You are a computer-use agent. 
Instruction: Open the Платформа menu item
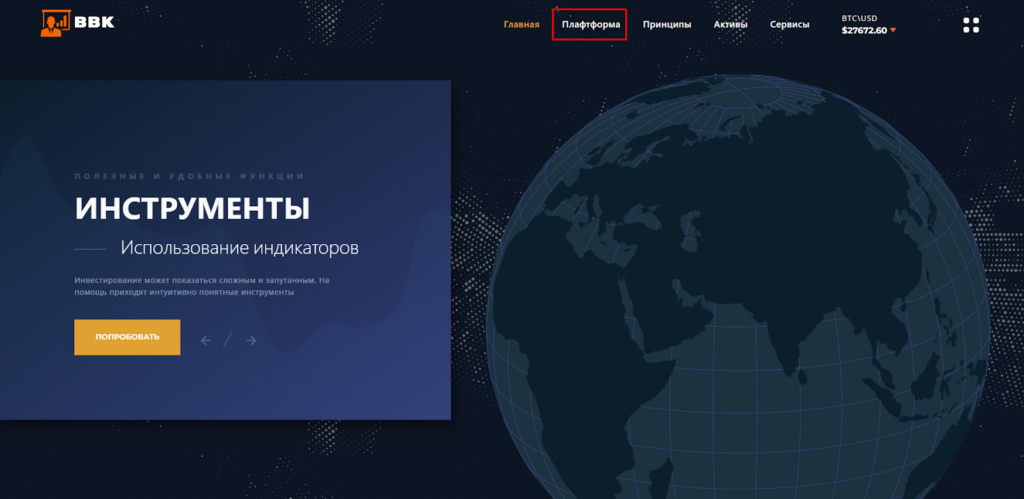[x=591, y=25]
